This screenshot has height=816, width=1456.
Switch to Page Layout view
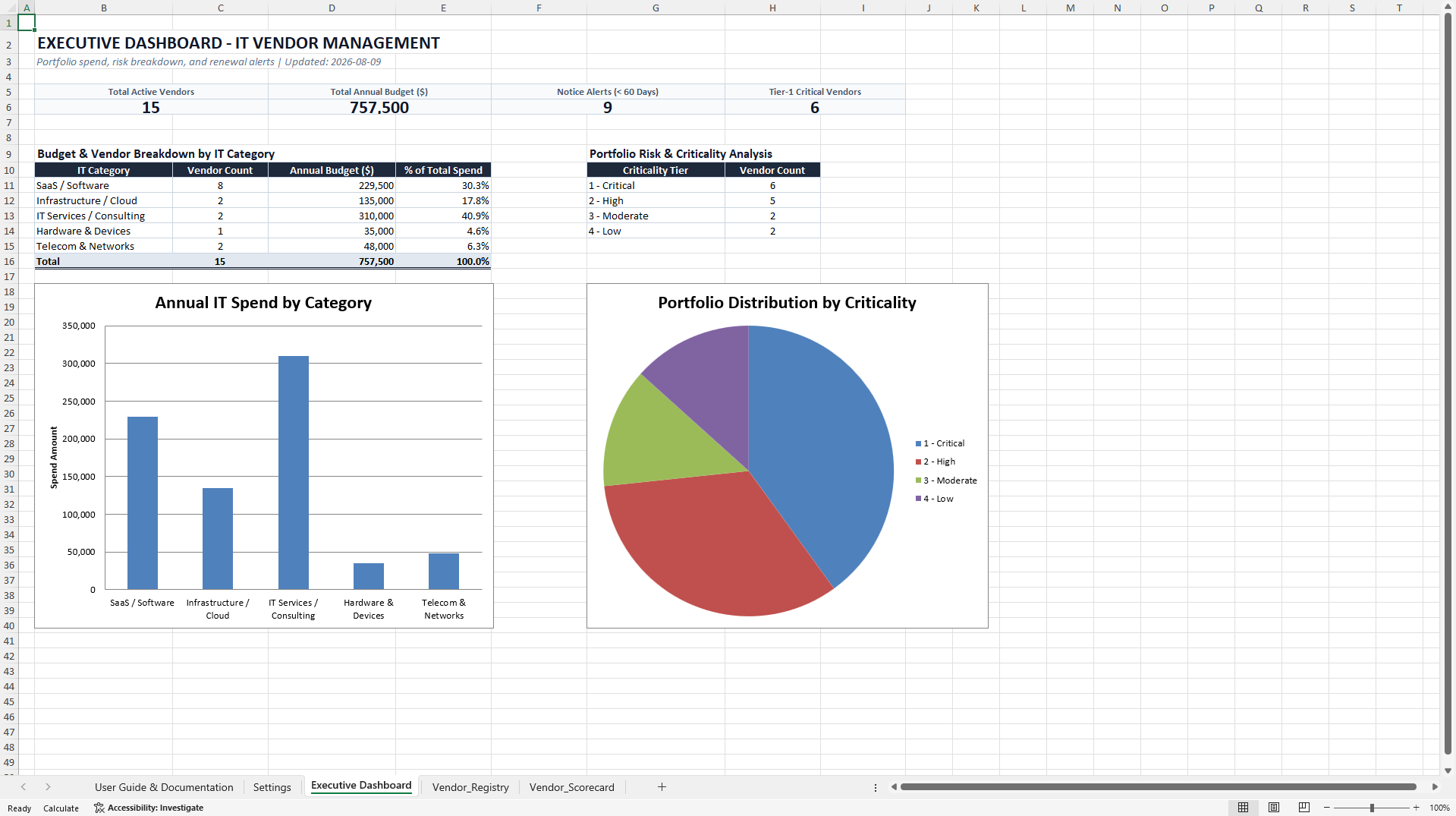coord(1274,808)
